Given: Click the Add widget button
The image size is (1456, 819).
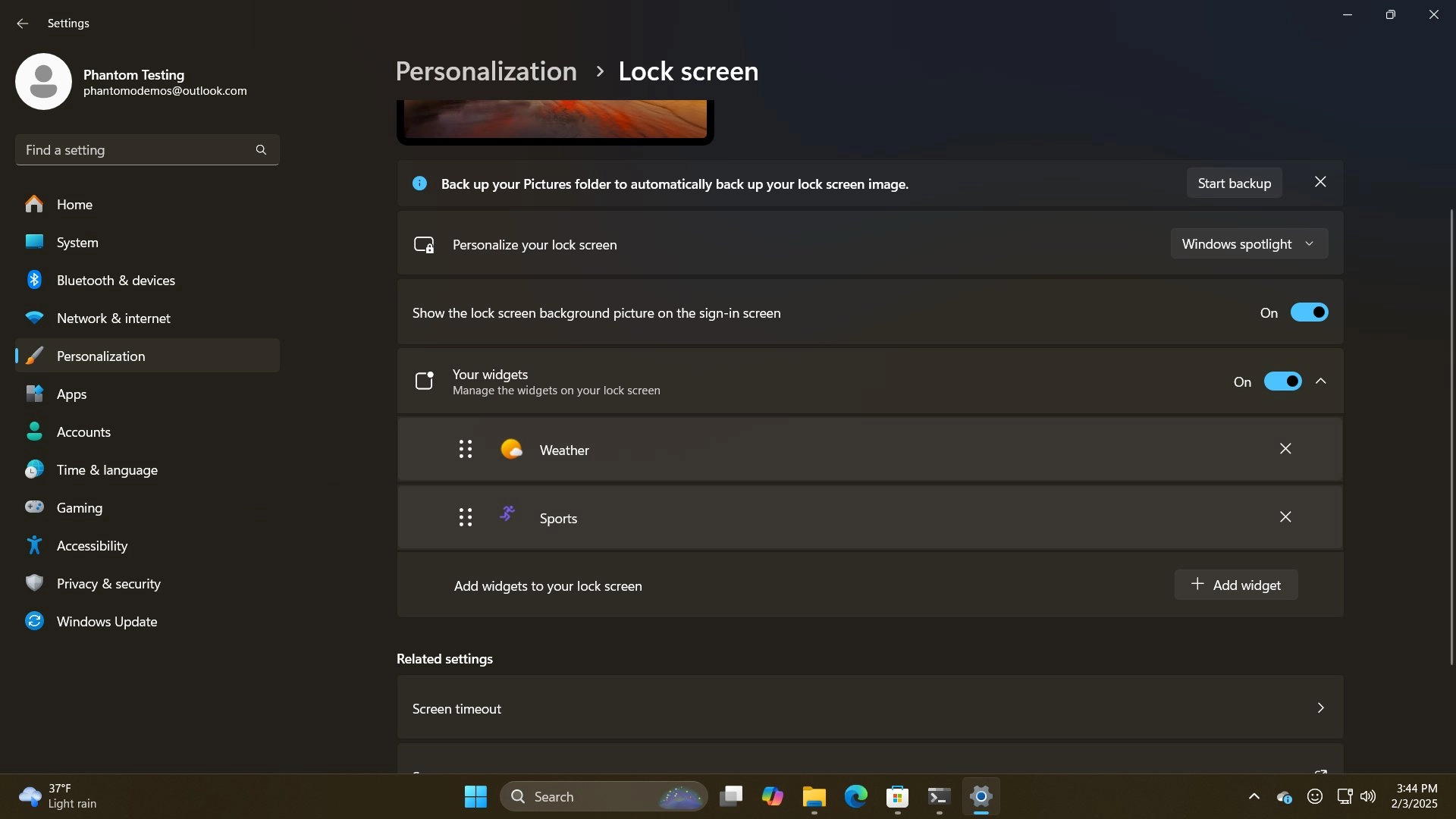Looking at the screenshot, I should coord(1235,585).
